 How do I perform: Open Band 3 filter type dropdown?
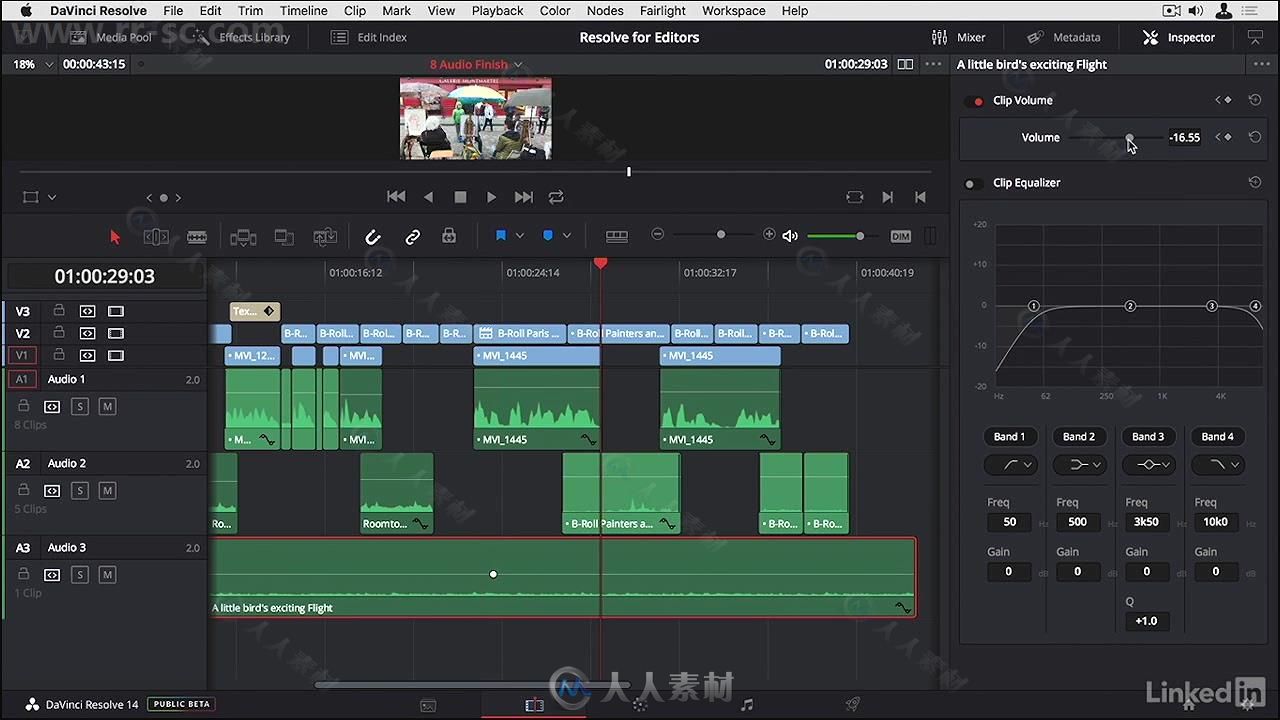pos(1148,465)
